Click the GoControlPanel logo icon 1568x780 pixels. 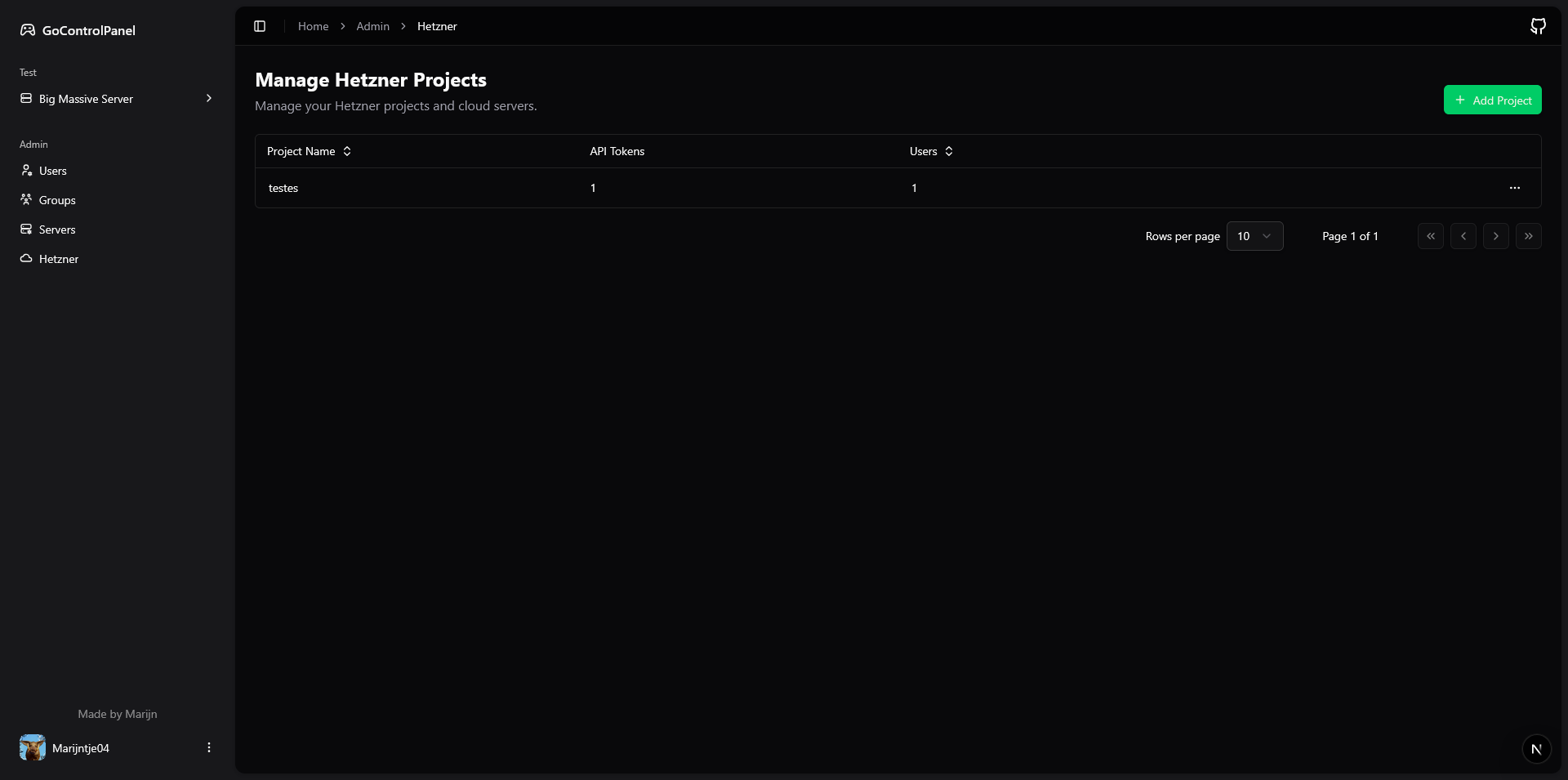[x=28, y=30]
